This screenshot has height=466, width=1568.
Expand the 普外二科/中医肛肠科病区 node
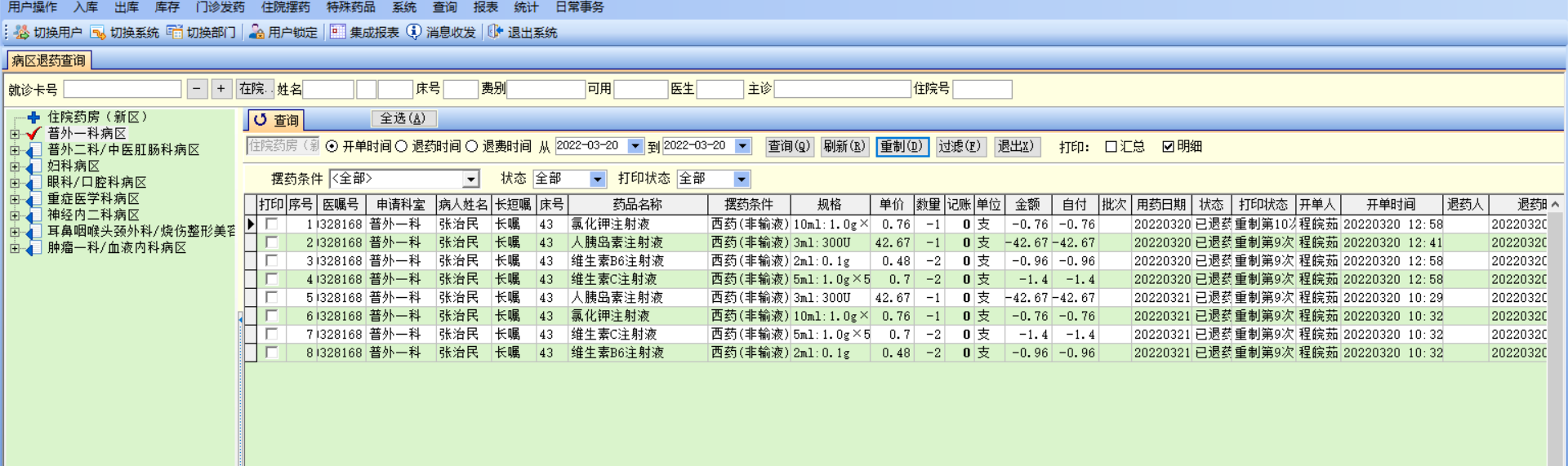[x=15, y=150]
